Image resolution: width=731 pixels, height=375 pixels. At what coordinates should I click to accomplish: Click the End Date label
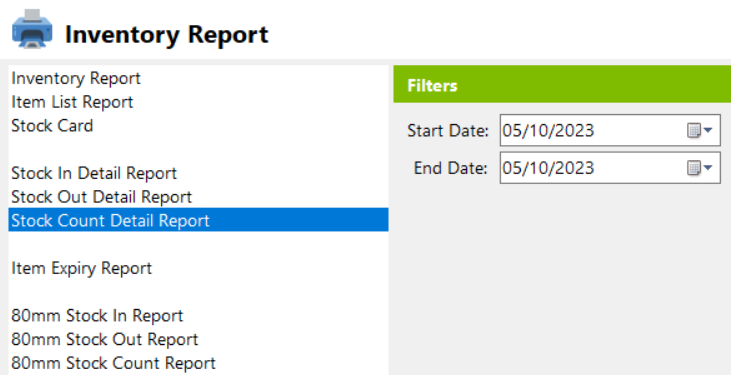(x=451, y=168)
